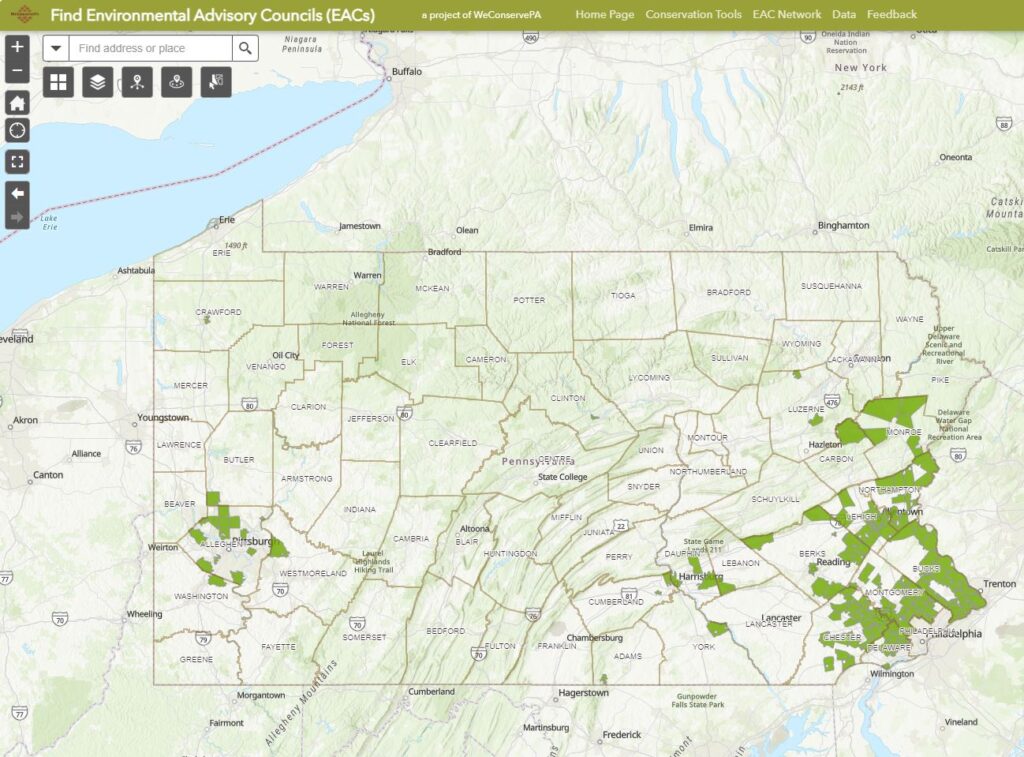Find my current location on the map
1024x757 pixels.
(16, 130)
